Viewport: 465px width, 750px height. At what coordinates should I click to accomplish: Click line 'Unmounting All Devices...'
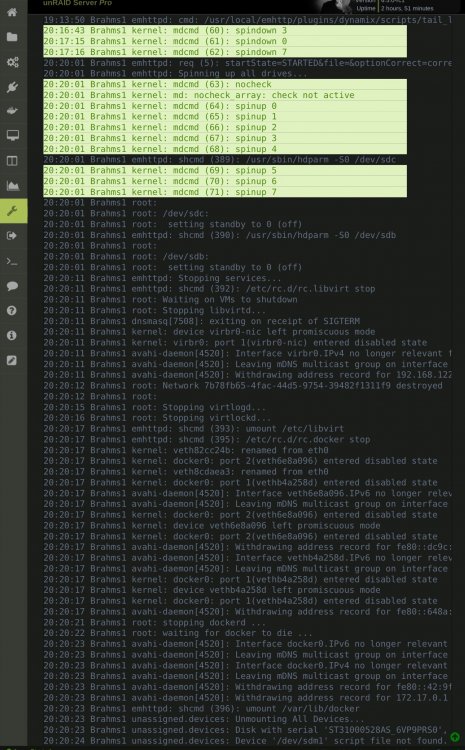pos(204,719)
